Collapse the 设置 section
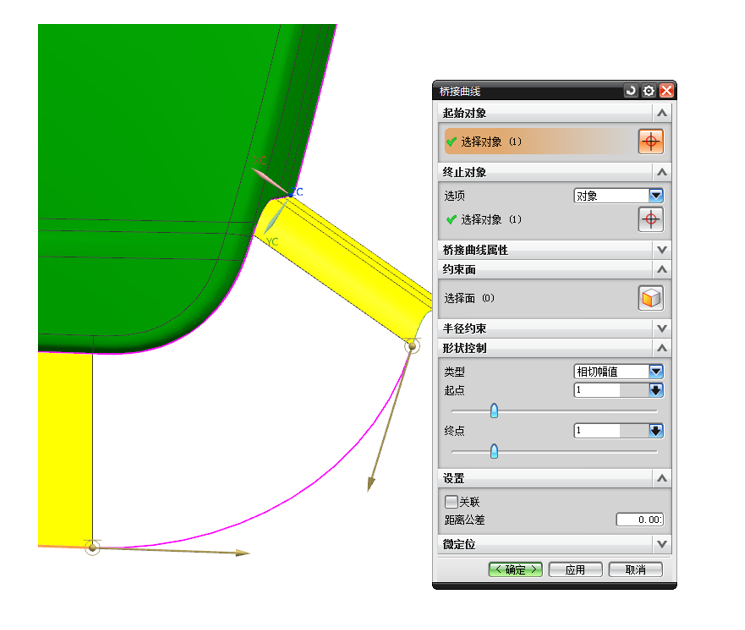This screenshot has width=745, height=630. pos(662,478)
